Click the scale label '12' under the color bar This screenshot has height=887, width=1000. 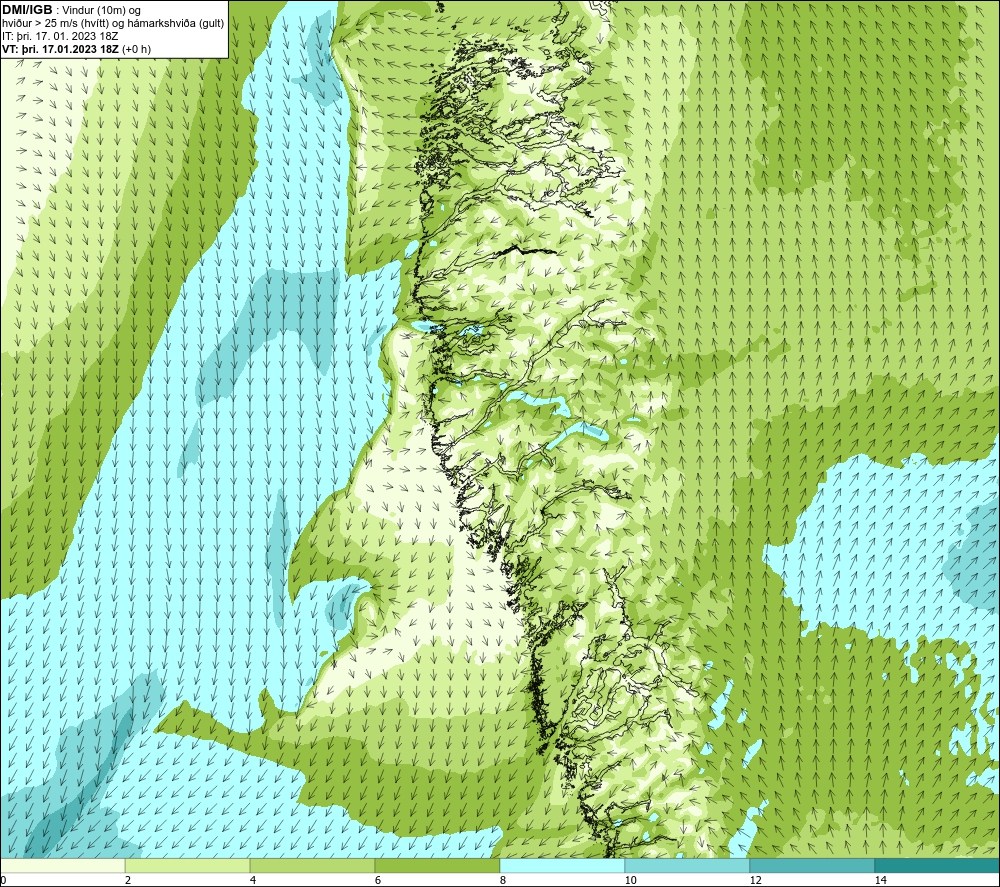tap(755, 881)
